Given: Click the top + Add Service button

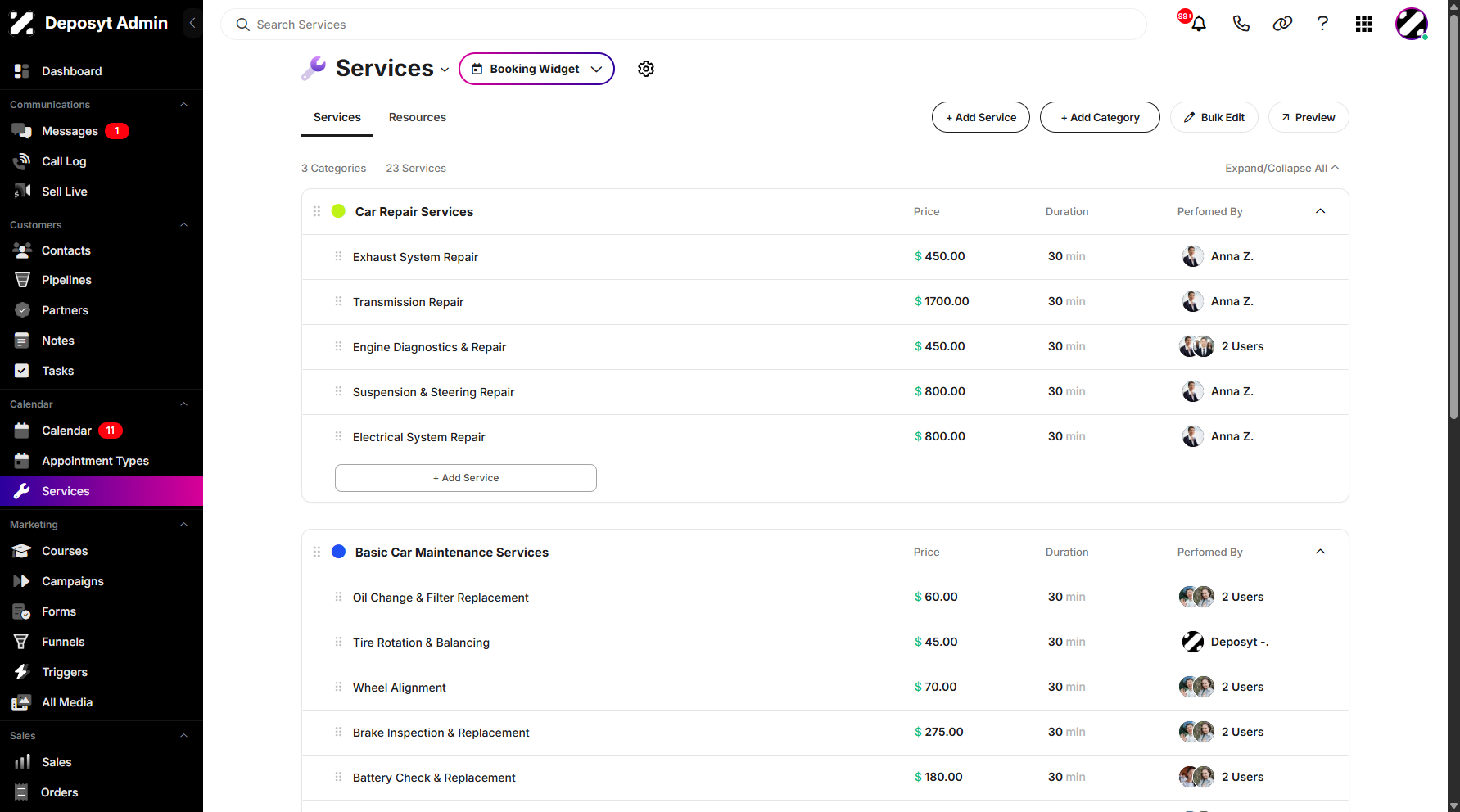Looking at the screenshot, I should [981, 117].
